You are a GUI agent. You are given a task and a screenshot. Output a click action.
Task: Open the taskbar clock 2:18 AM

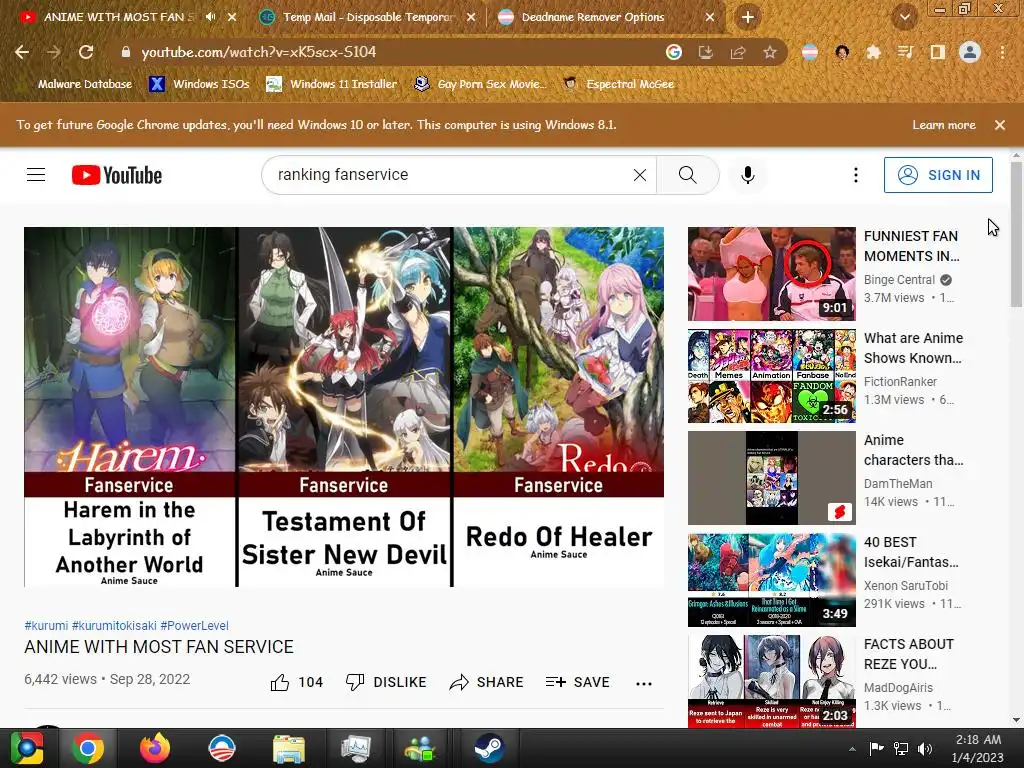point(978,748)
